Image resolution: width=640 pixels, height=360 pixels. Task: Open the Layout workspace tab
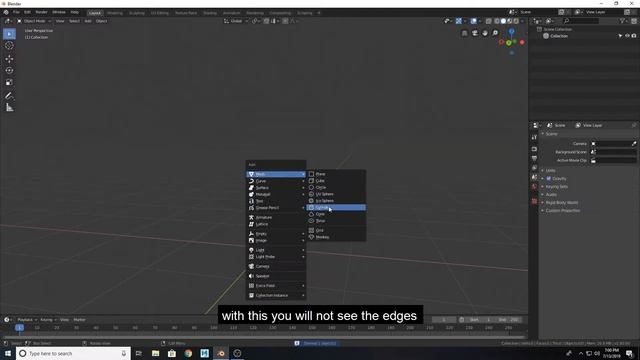click(x=95, y=13)
